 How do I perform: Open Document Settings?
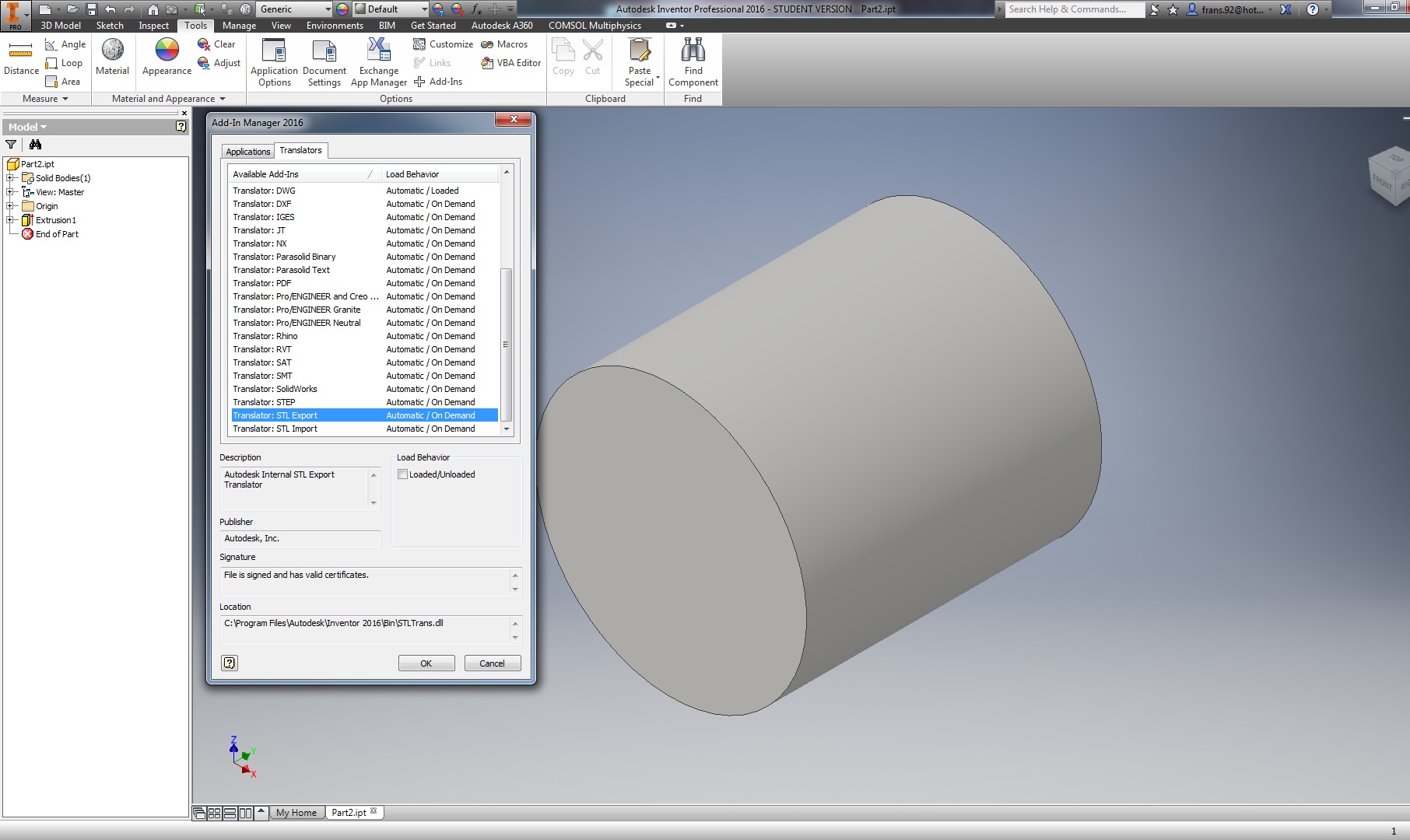(x=324, y=62)
